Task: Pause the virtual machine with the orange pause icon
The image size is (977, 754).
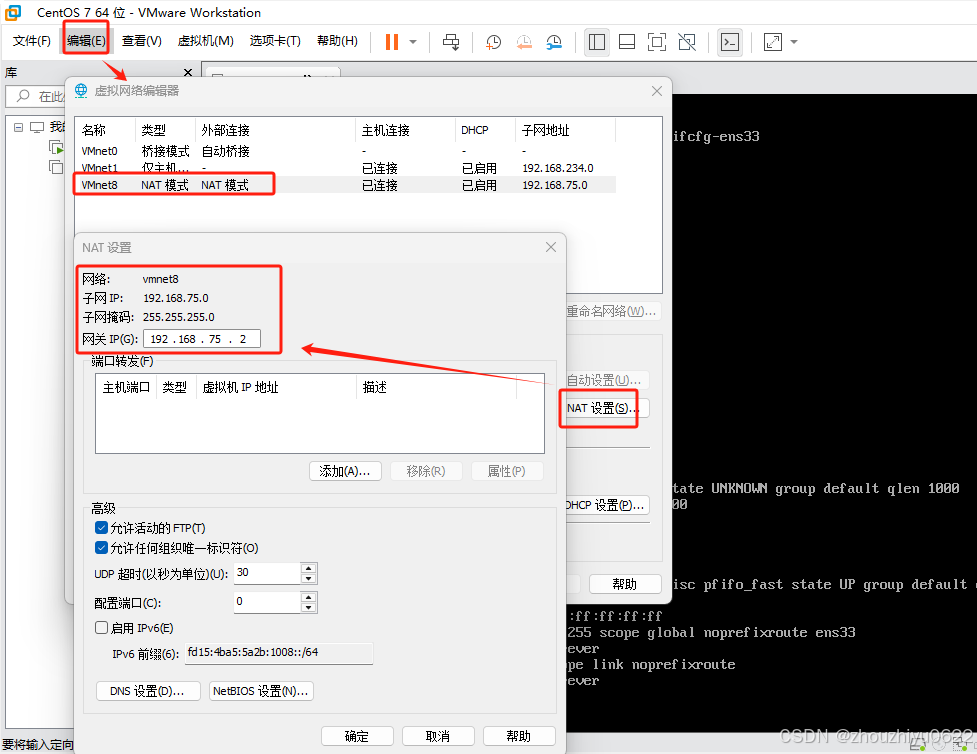Action: 392,42
